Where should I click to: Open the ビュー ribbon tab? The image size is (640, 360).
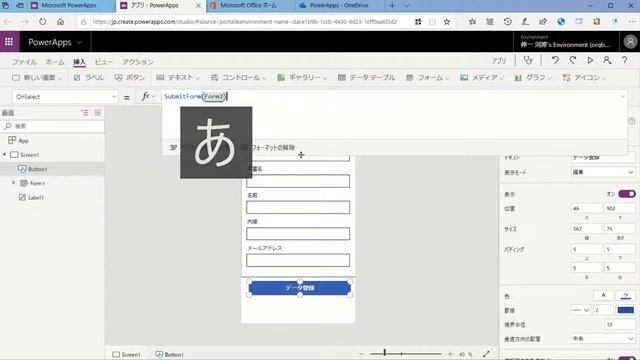click(104, 62)
